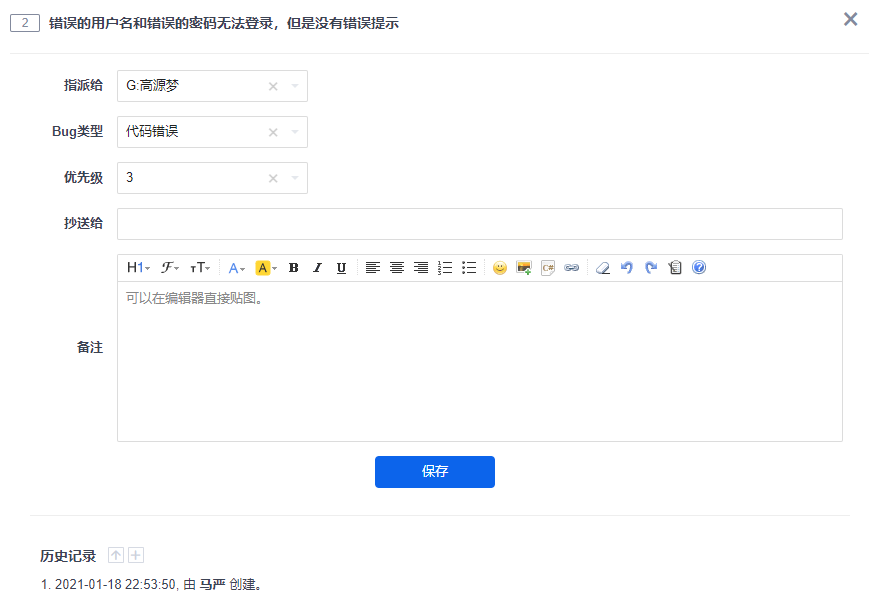Open the text highlight color swatch
Image resolution: width=869 pixels, height=614 pixels.
[264, 267]
